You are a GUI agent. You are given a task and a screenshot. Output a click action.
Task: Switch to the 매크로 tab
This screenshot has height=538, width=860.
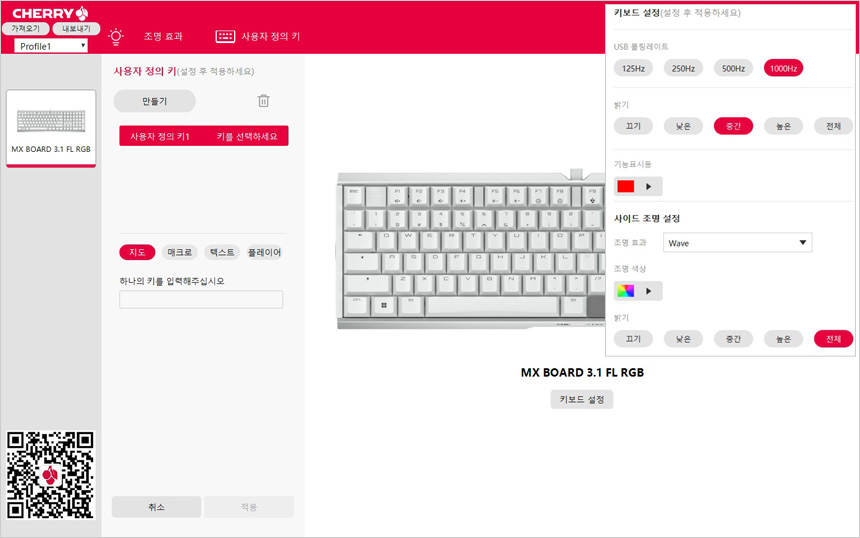(180, 252)
